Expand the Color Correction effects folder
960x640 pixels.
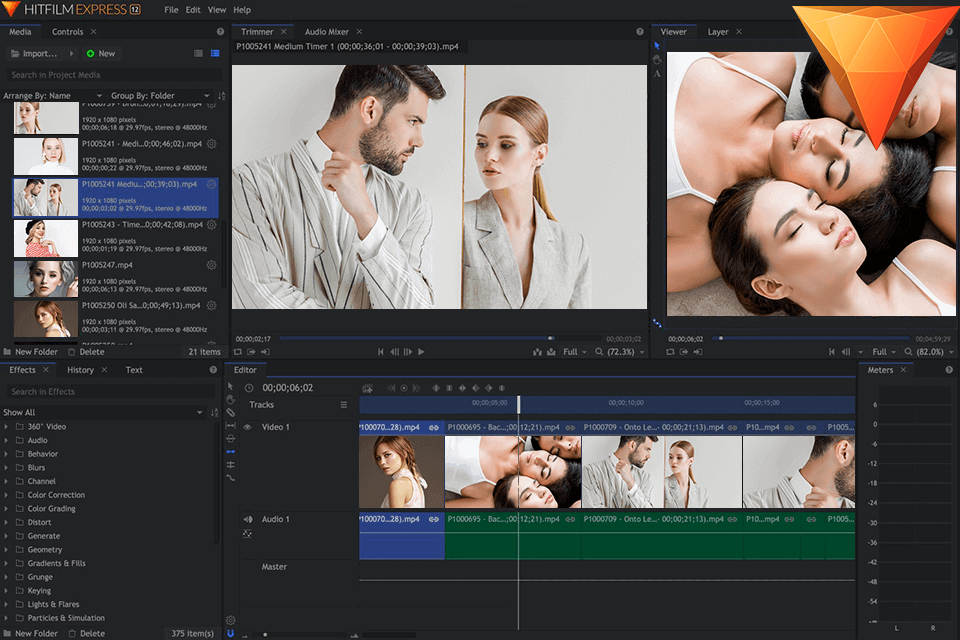[6, 495]
